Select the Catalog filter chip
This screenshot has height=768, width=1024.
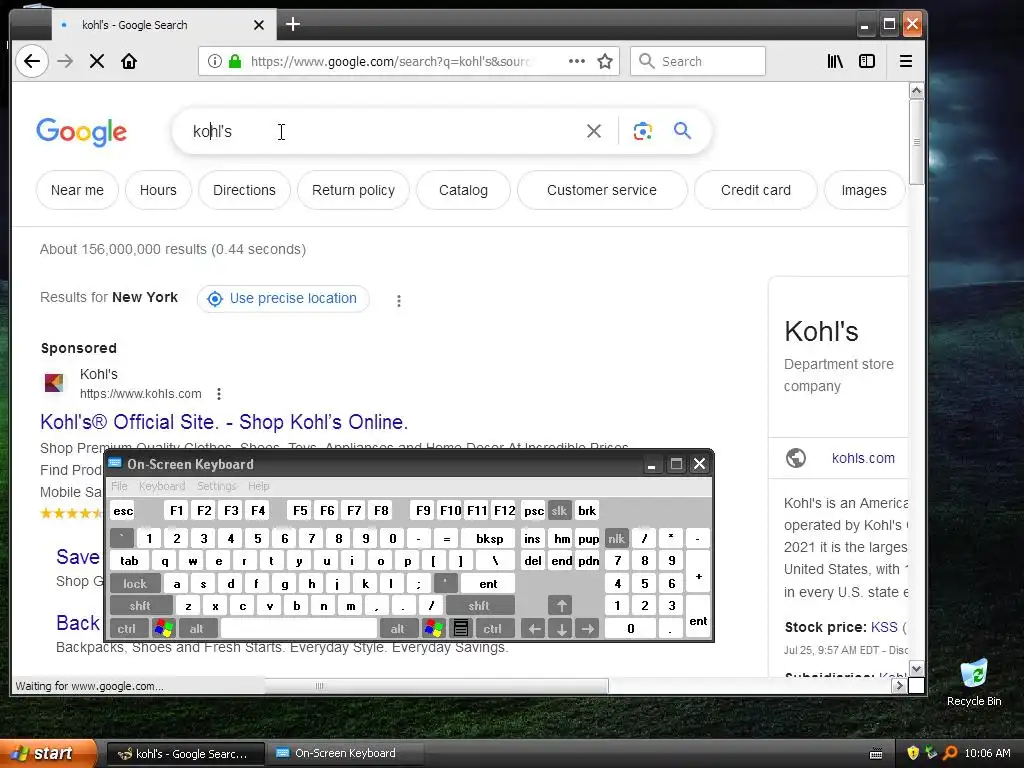click(463, 190)
